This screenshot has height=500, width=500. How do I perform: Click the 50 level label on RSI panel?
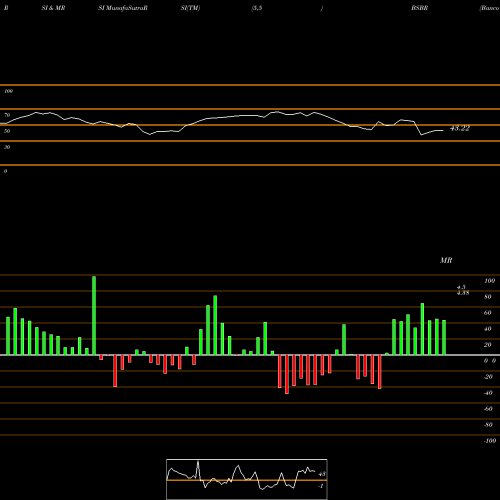pyautogui.click(x=7, y=131)
